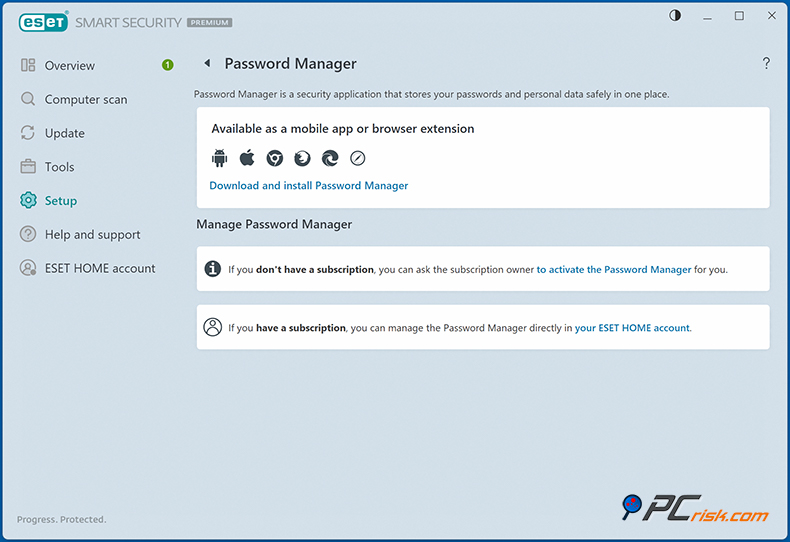Click the Safari compass icon
Viewport: 790px width, 542px height.
[x=357, y=158]
